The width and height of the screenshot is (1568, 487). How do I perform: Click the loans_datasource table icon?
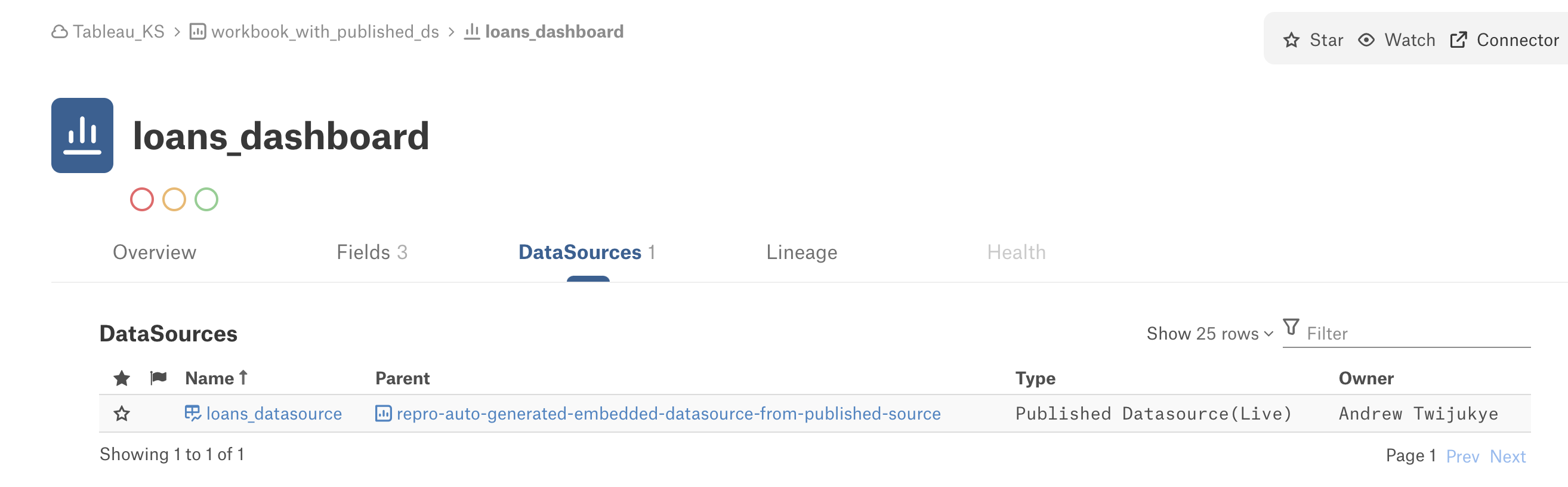[192, 414]
